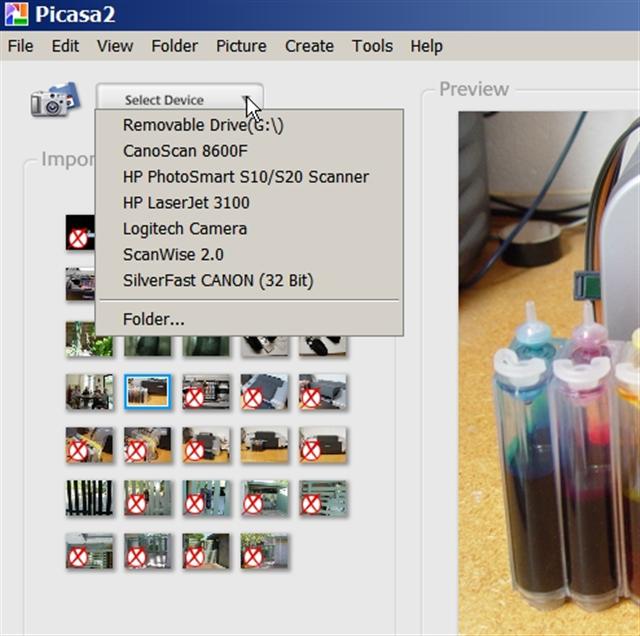Open the File menu

tap(20, 46)
